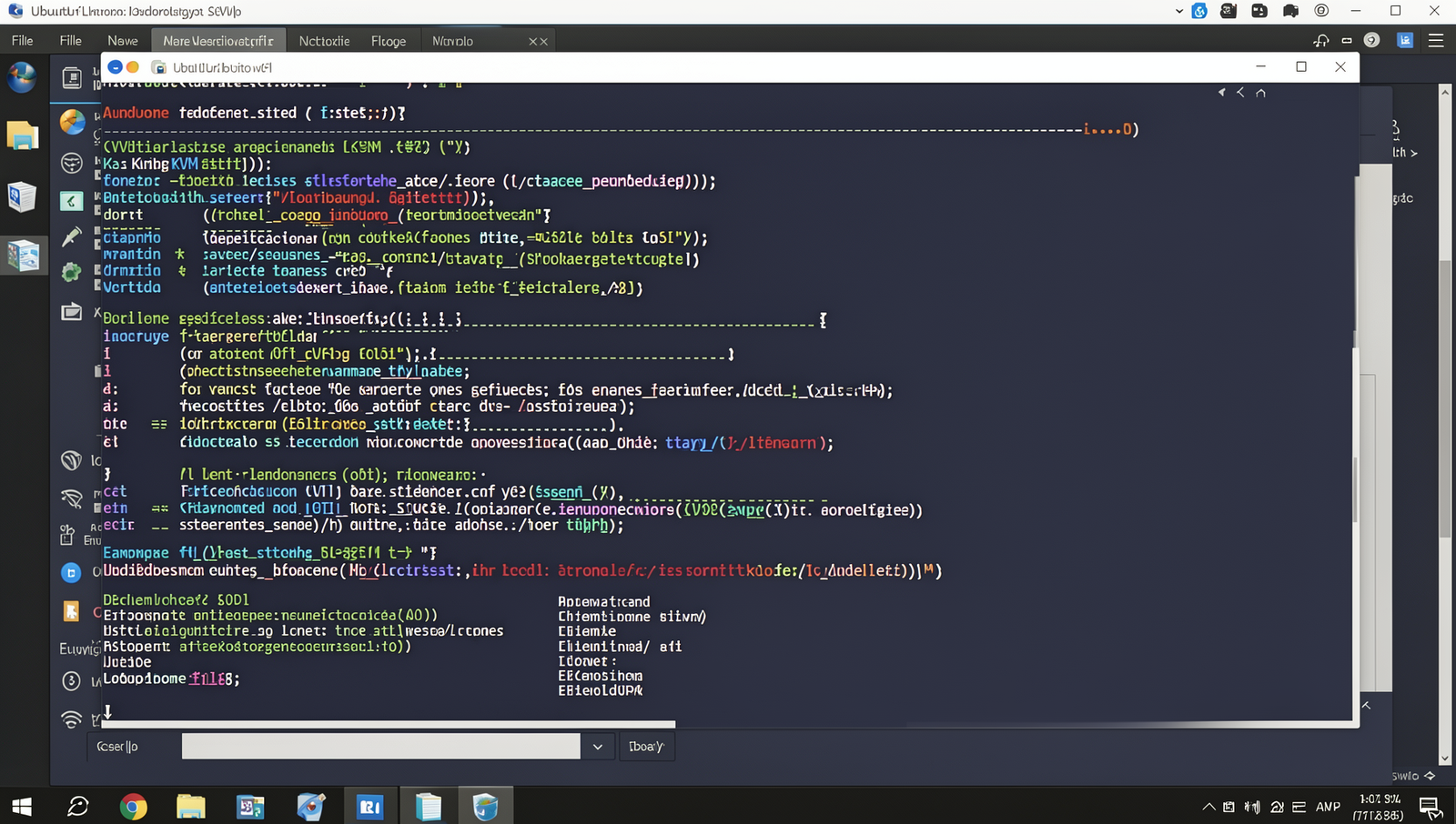
Task: Click the headphones icon in the dark toolbar
Action: (1321, 40)
